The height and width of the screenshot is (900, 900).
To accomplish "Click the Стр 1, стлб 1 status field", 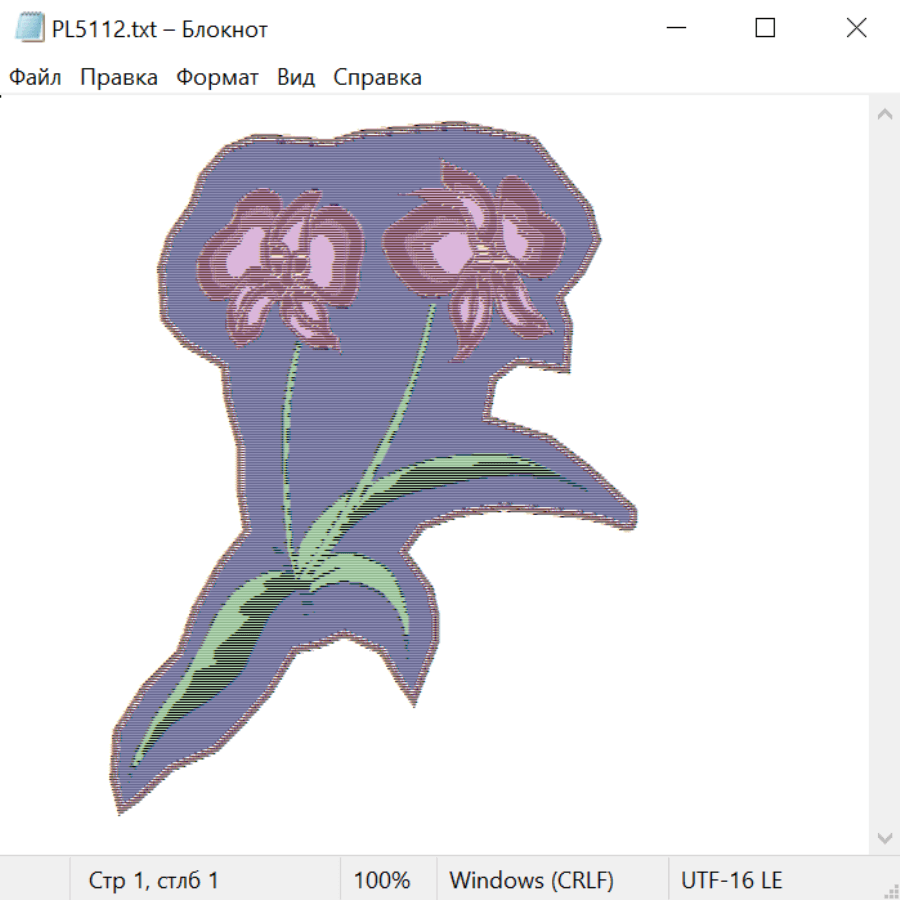I will coord(153,881).
